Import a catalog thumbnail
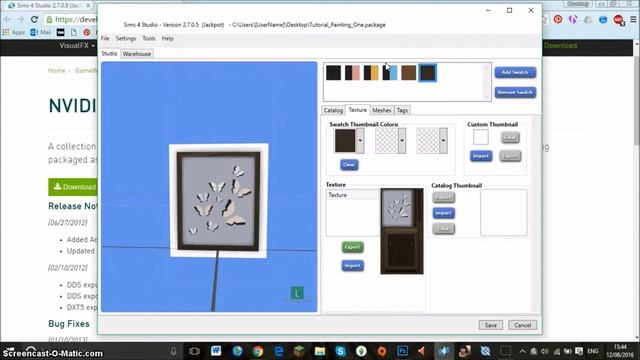The height and width of the screenshot is (360, 640). point(443,213)
